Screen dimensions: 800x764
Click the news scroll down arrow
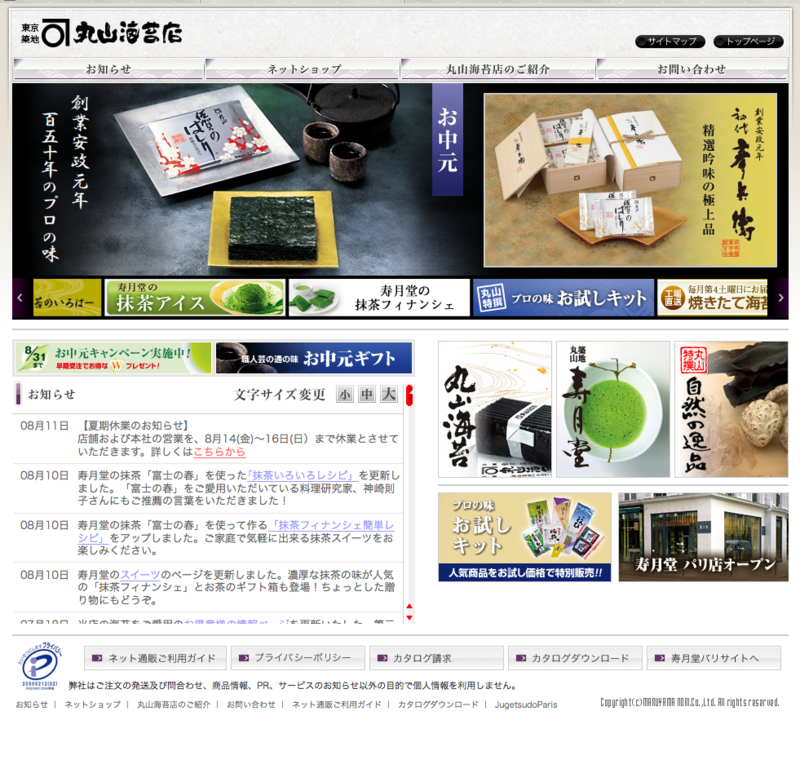409,618
